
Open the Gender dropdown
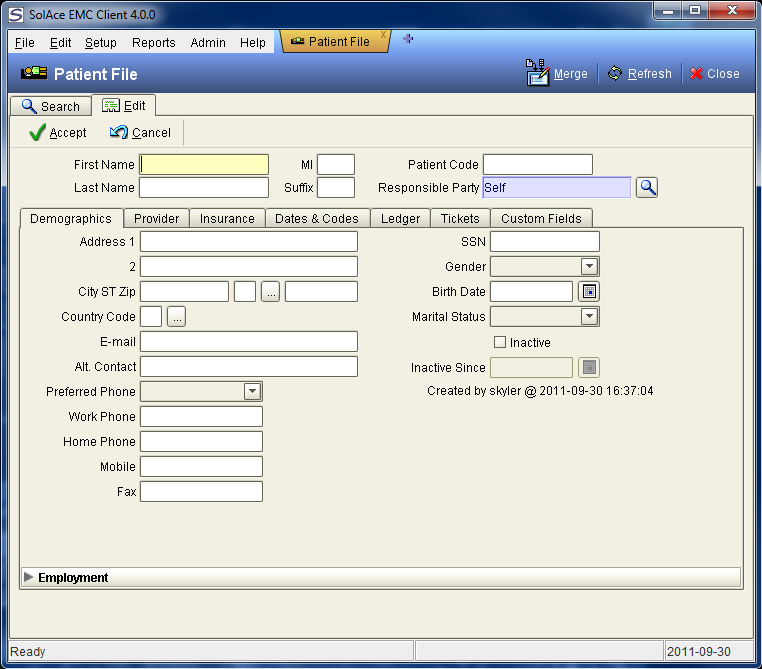(x=589, y=267)
